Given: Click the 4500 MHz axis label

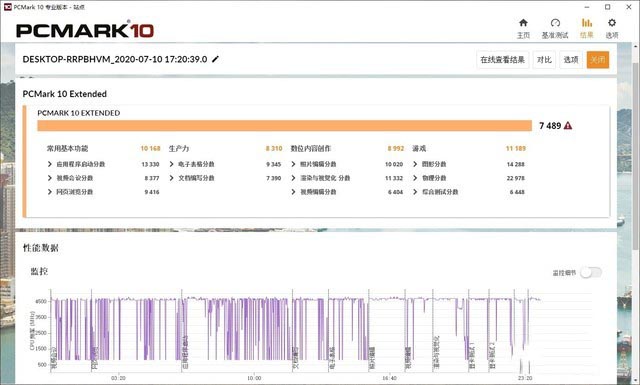Looking at the screenshot, I should (x=41, y=301).
